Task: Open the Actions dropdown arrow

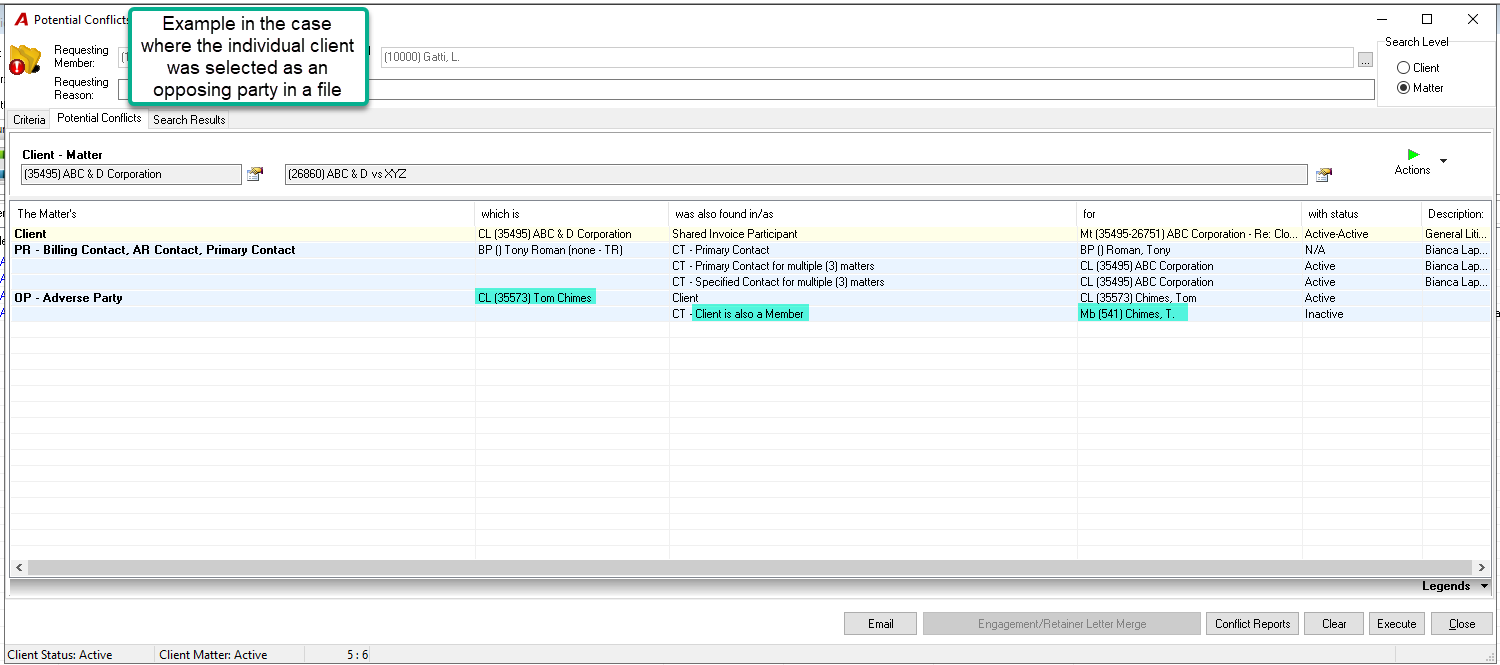Action: (1443, 162)
